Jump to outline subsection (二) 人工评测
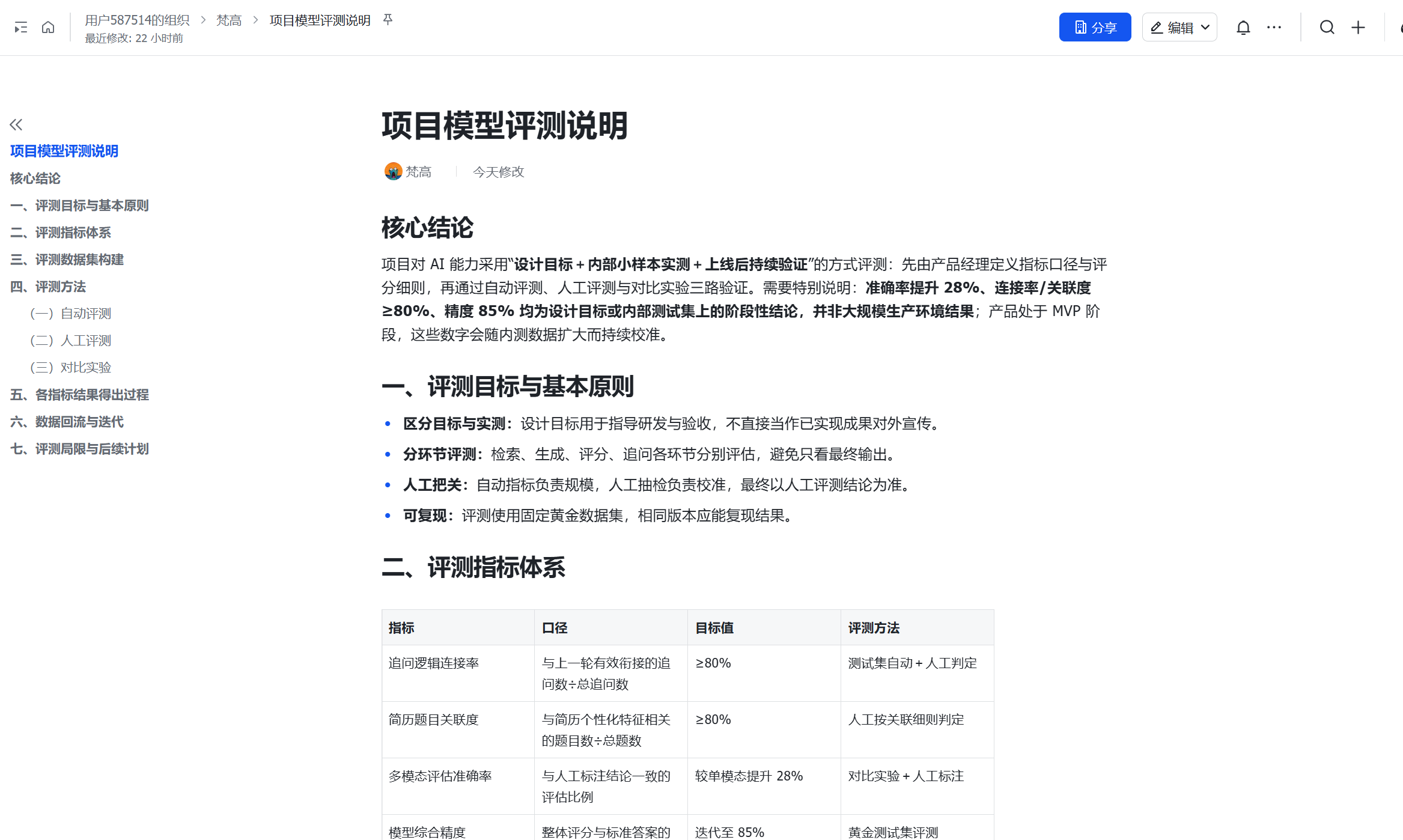Image resolution: width=1403 pixels, height=840 pixels. [x=71, y=341]
